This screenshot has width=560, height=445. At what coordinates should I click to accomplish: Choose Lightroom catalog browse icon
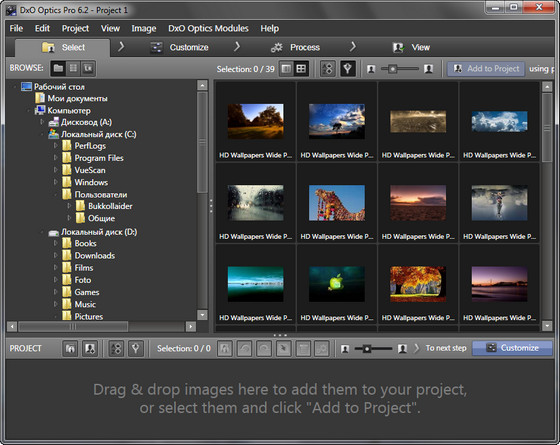click(88, 68)
